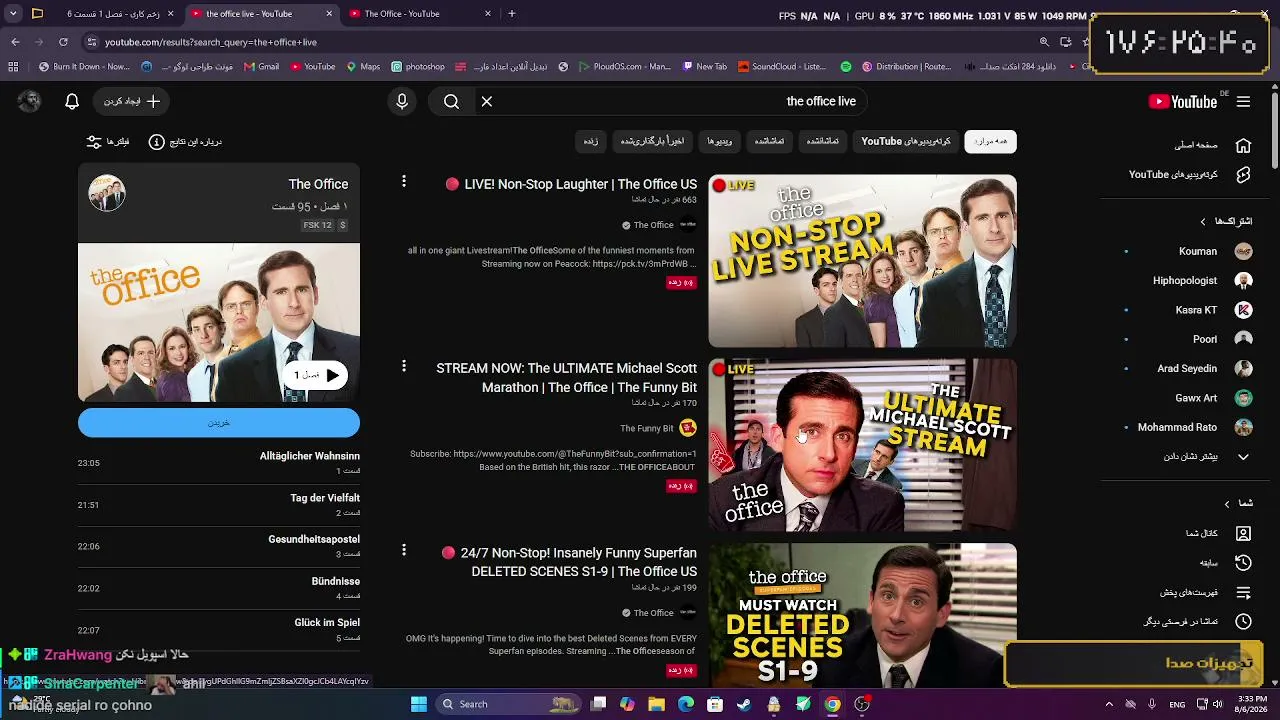Expand the 'You' section header
The height and width of the screenshot is (720, 1280).
[x=1238, y=503]
